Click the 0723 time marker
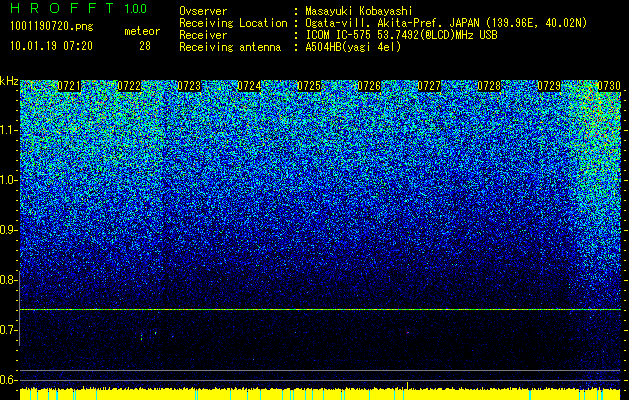The height and width of the screenshot is (400, 629). pyautogui.click(x=189, y=86)
